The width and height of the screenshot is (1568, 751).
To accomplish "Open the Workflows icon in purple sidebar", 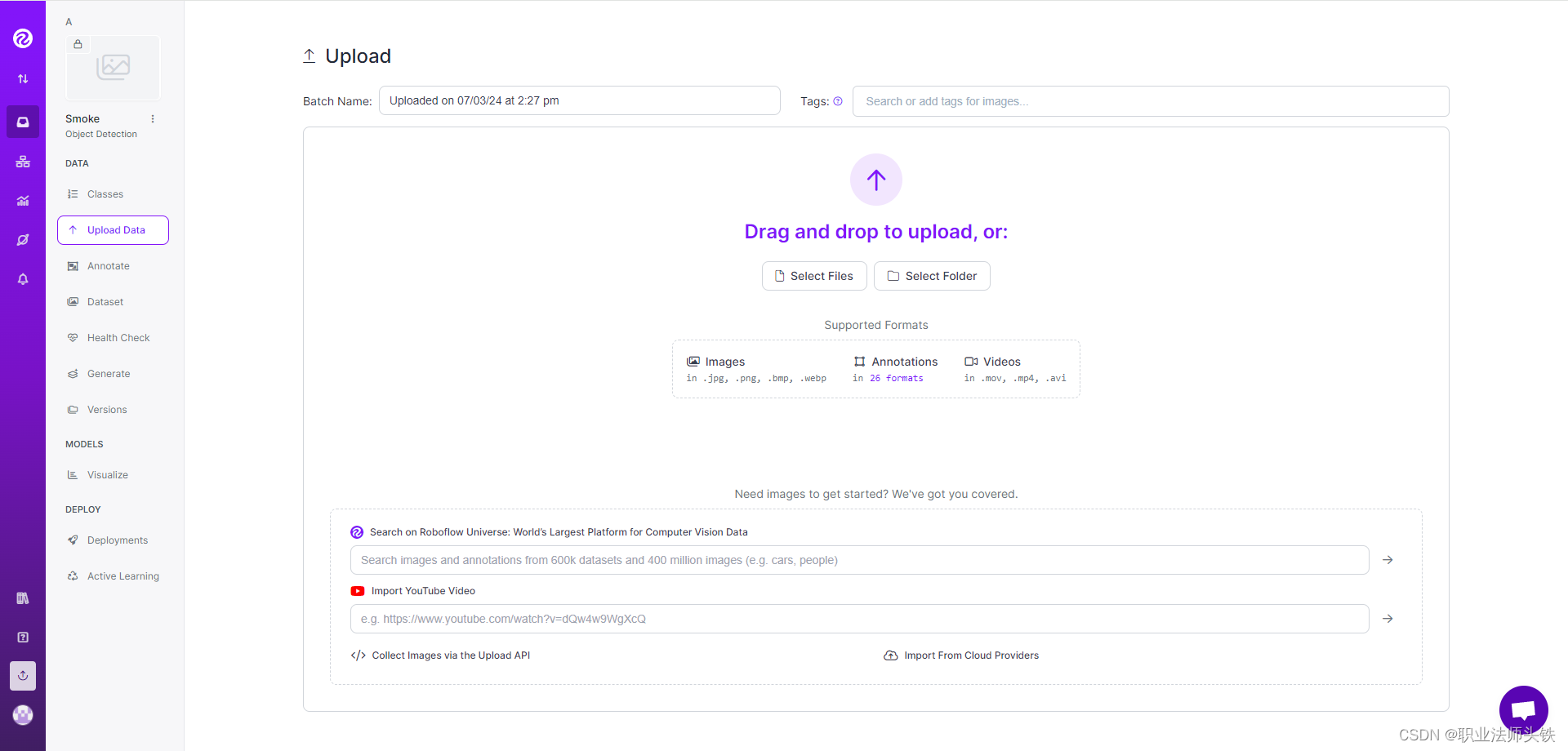I will (x=23, y=162).
